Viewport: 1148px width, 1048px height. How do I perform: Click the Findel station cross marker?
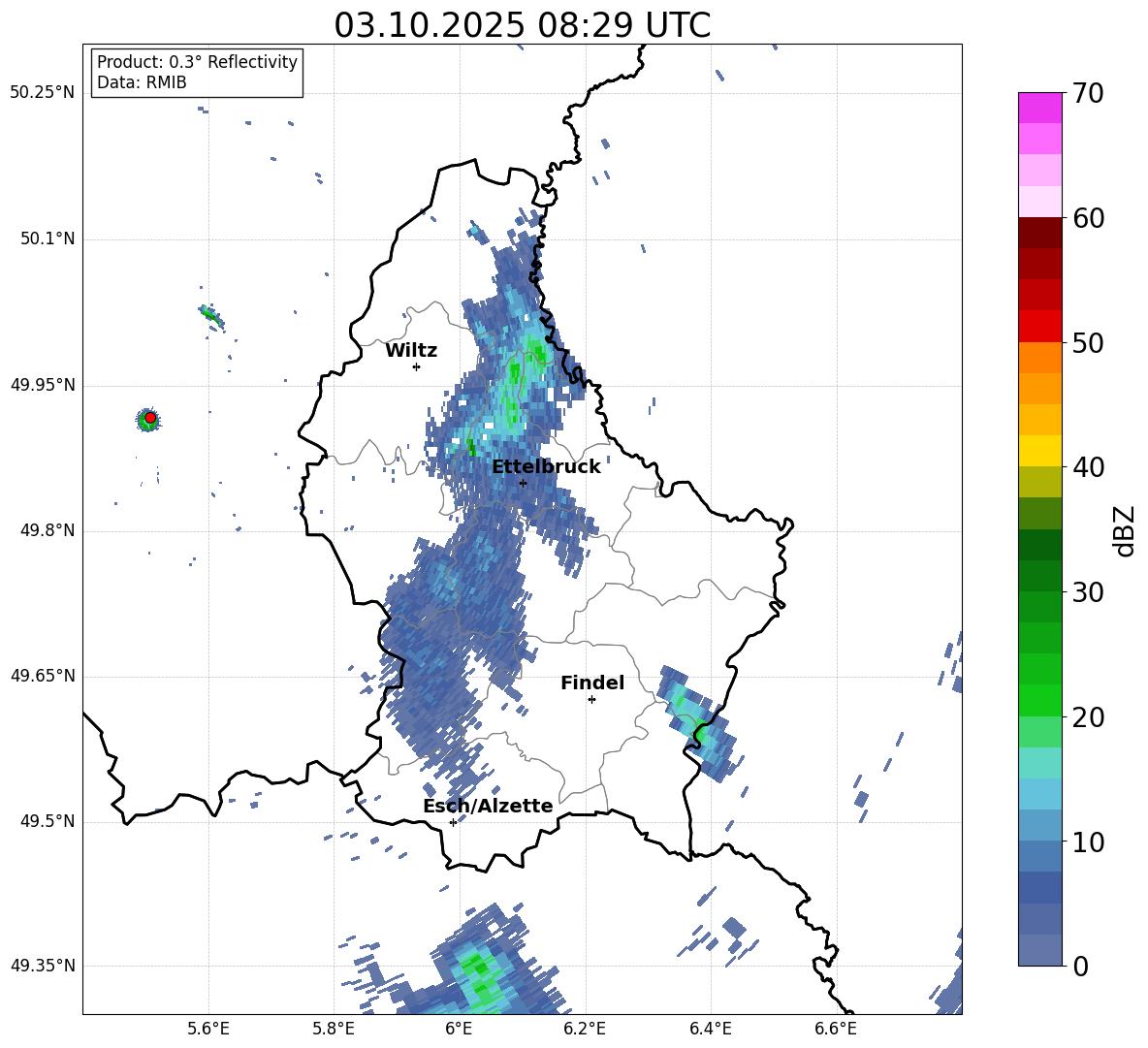click(591, 699)
